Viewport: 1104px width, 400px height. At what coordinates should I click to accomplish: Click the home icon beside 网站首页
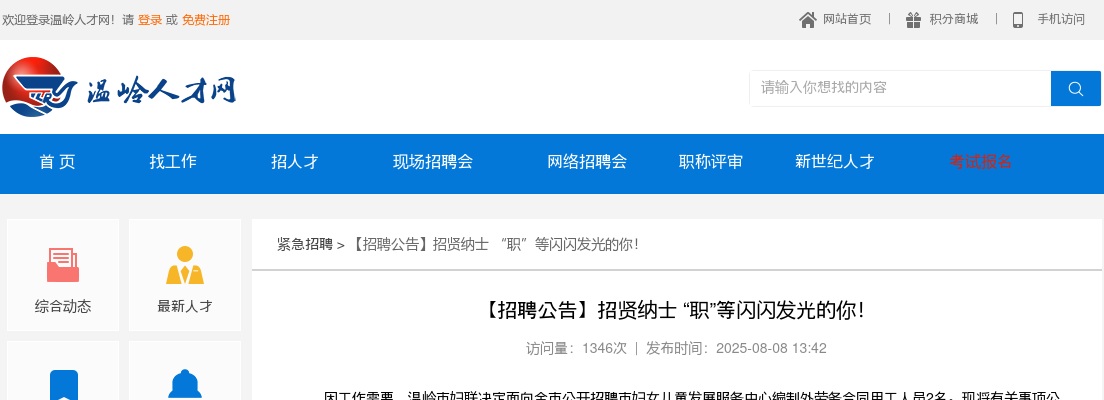pos(808,20)
